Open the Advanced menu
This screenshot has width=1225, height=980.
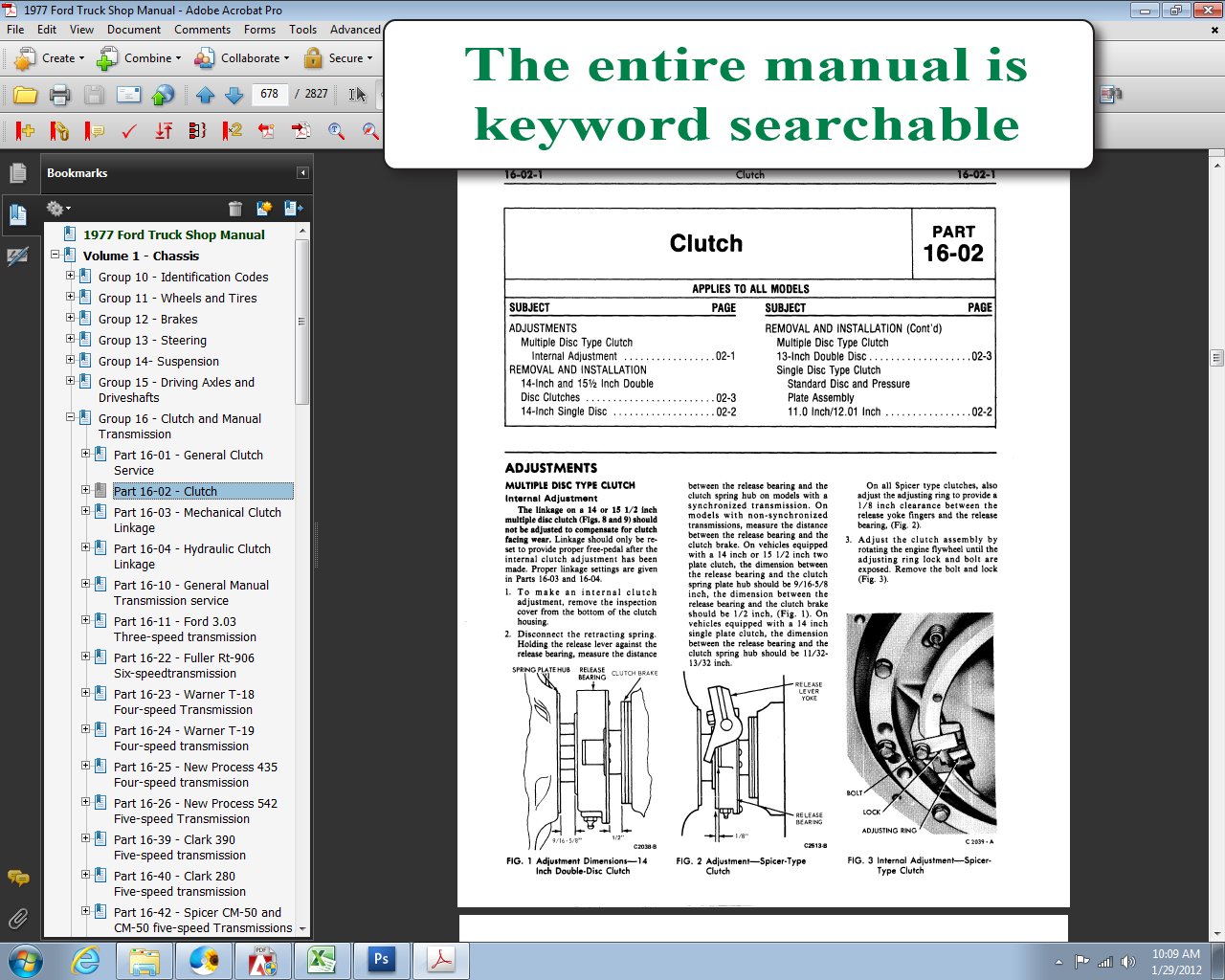[x=355, y=30]
